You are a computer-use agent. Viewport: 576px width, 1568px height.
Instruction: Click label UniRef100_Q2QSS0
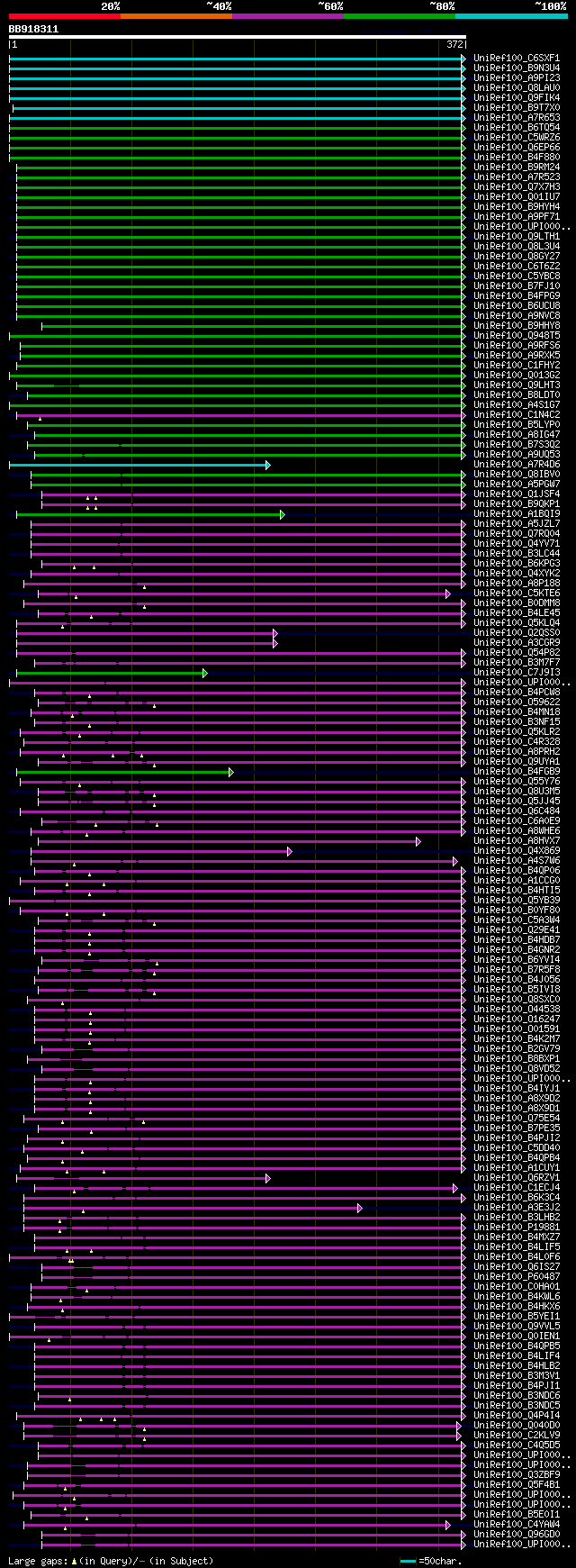coord(517,633)
